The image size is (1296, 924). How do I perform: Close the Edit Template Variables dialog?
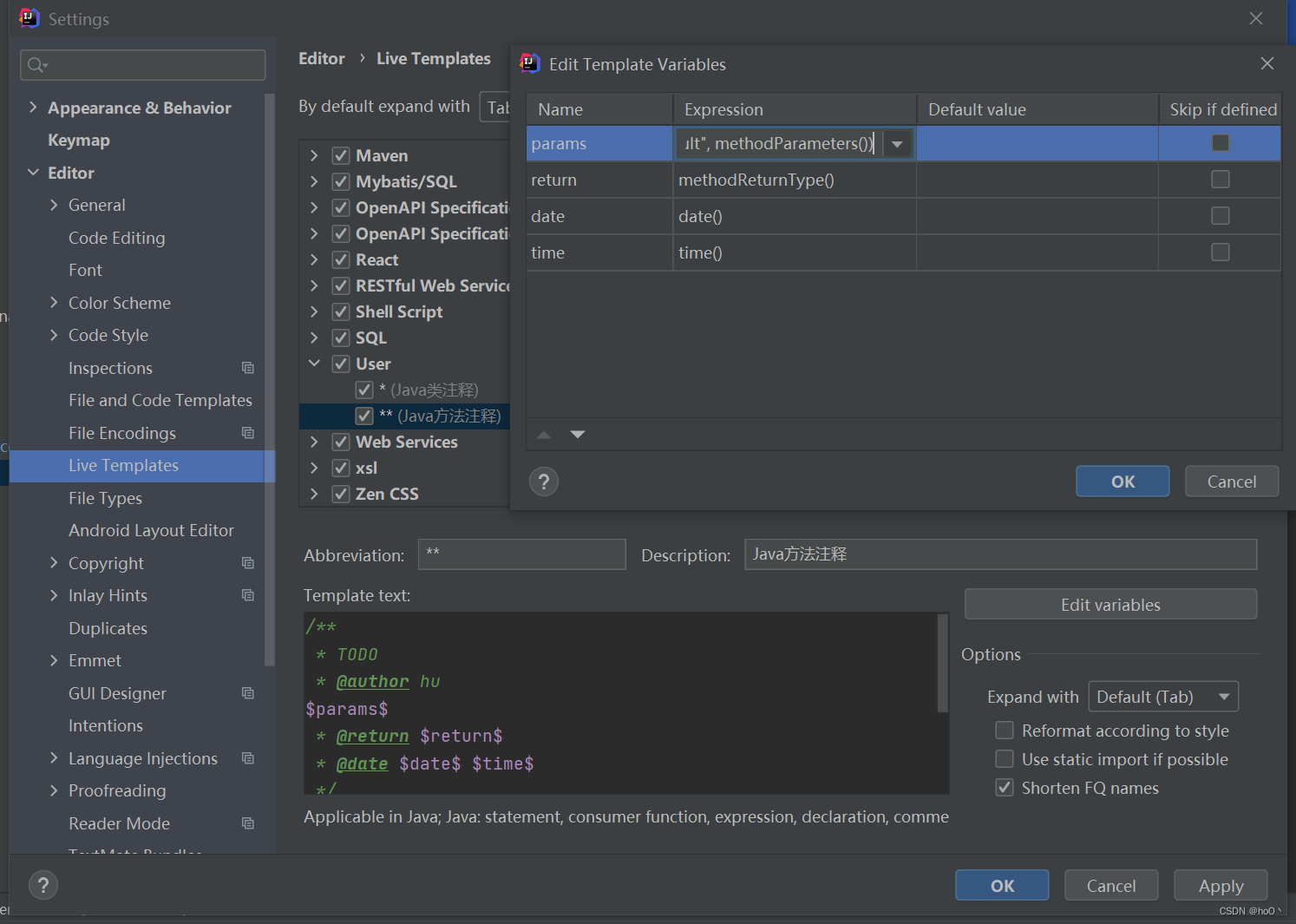click(x=1267, y=63)
